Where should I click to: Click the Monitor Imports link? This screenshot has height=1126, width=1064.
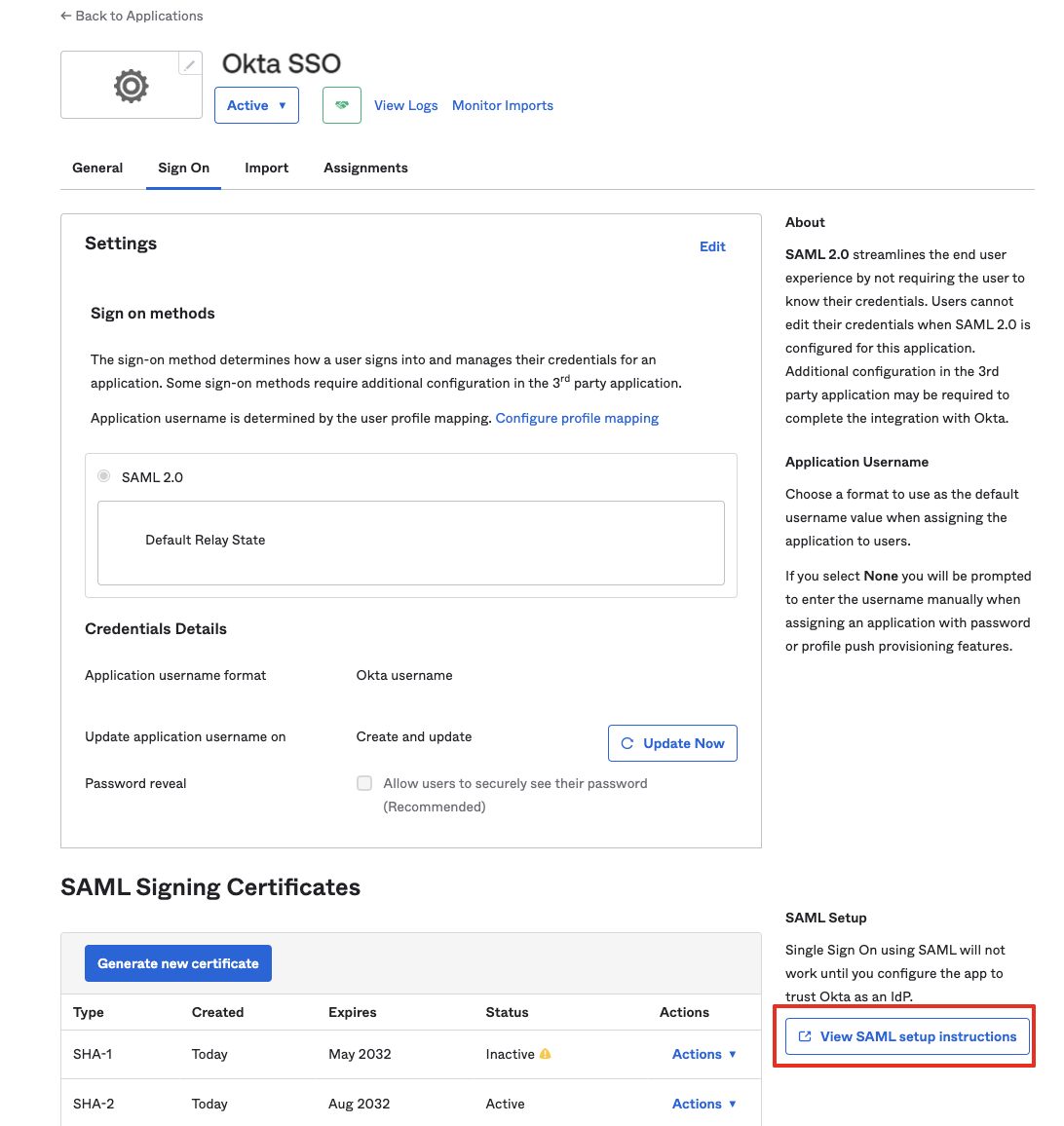502,105
